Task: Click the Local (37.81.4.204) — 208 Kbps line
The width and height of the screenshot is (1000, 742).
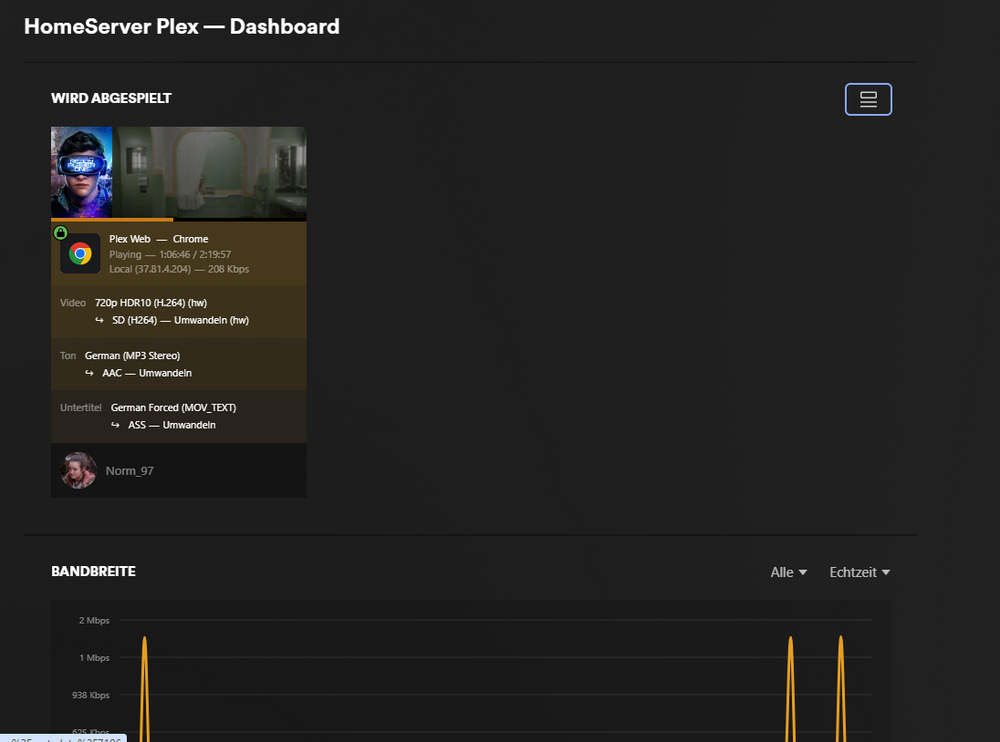Action: click(179, 269)
